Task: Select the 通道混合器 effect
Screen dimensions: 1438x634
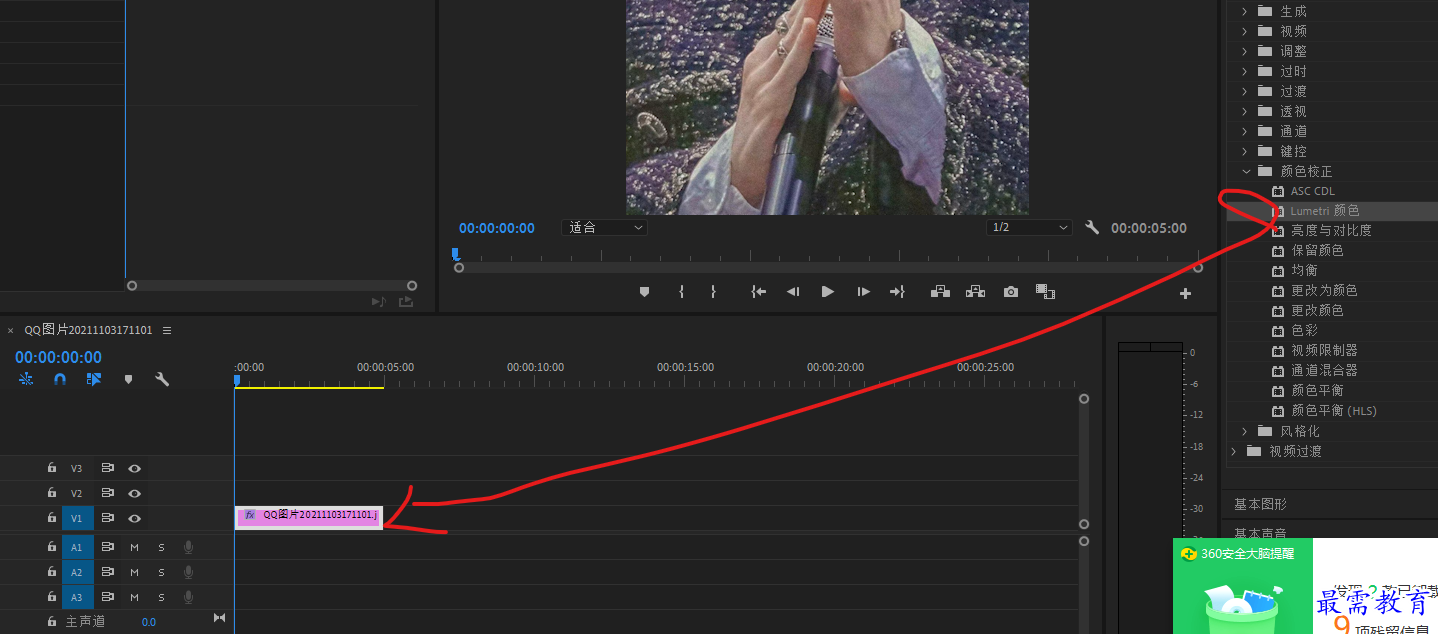Action: click(x=1324, y=371)
